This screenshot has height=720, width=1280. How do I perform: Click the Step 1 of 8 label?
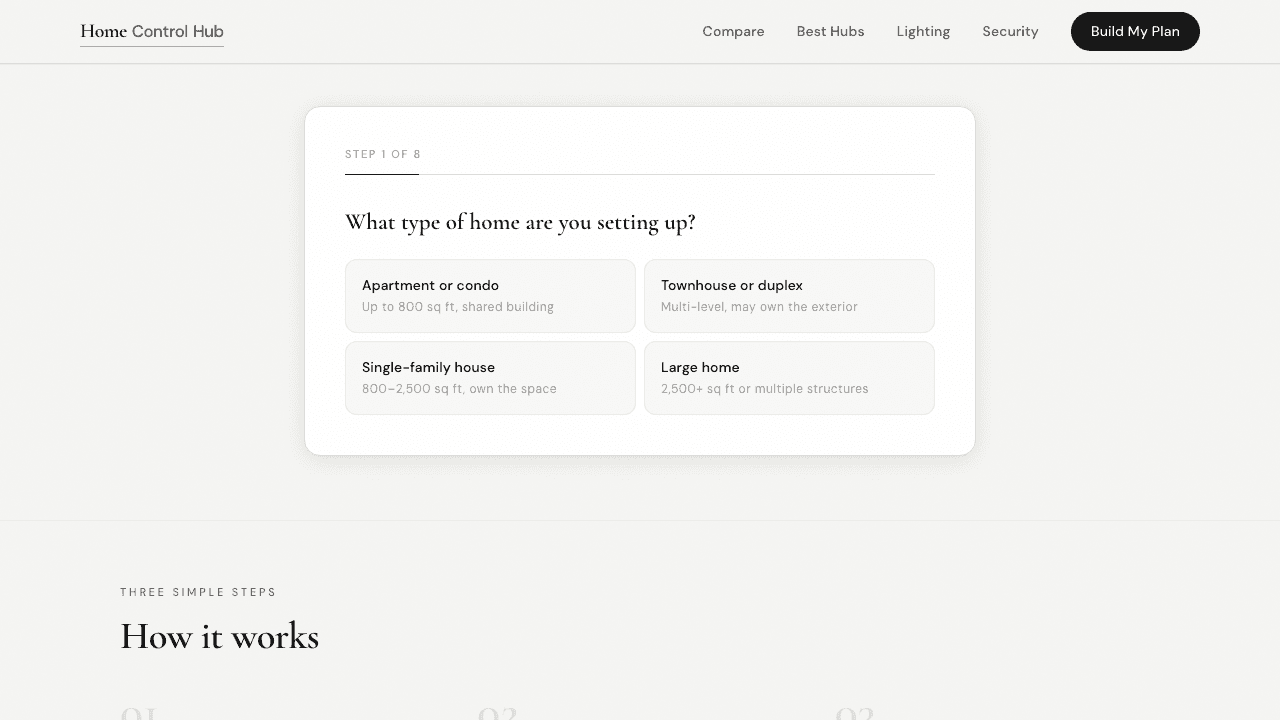[x=383, y=154]
